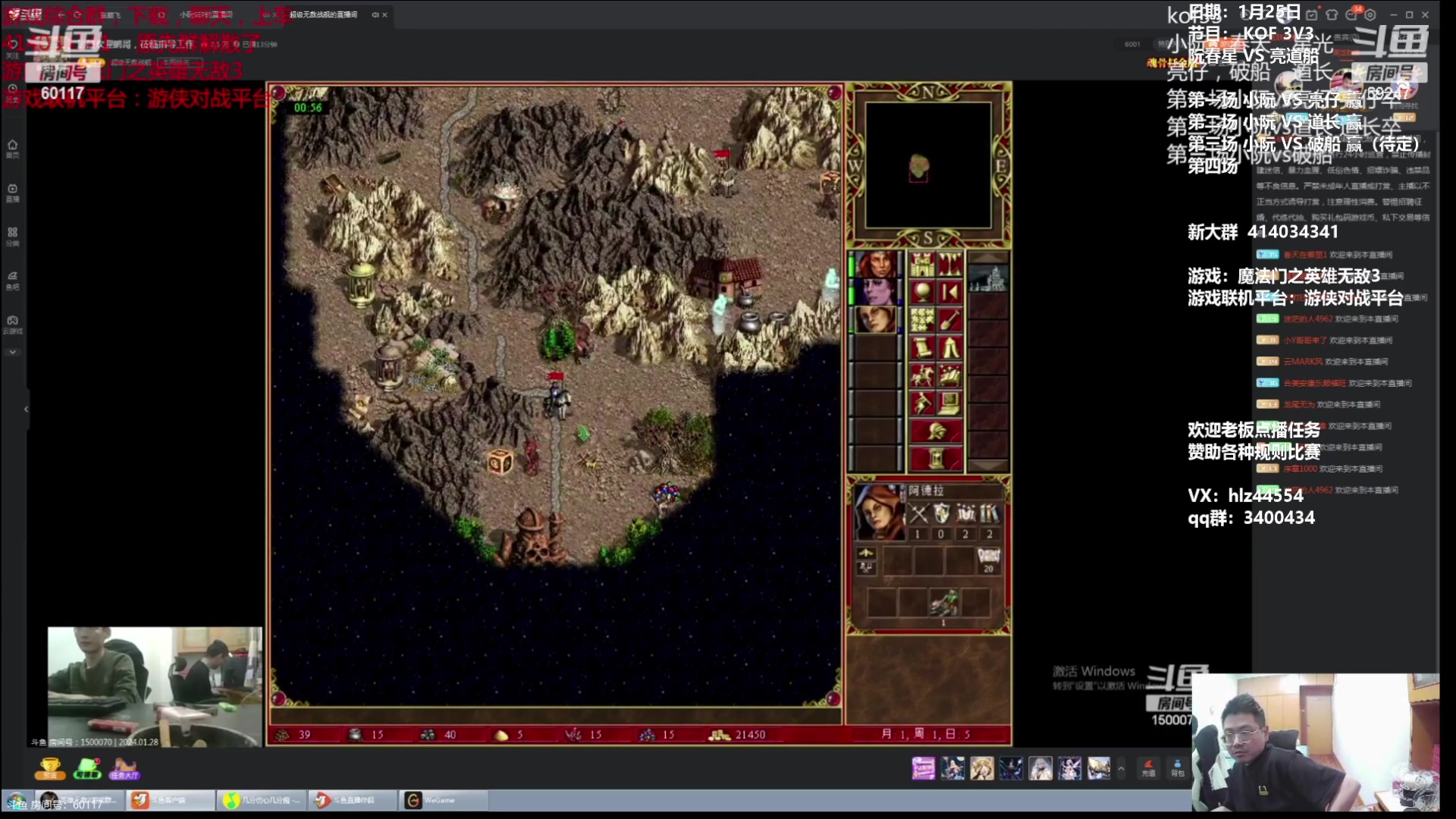Click the hero defense shield icon

pos(942,514)
